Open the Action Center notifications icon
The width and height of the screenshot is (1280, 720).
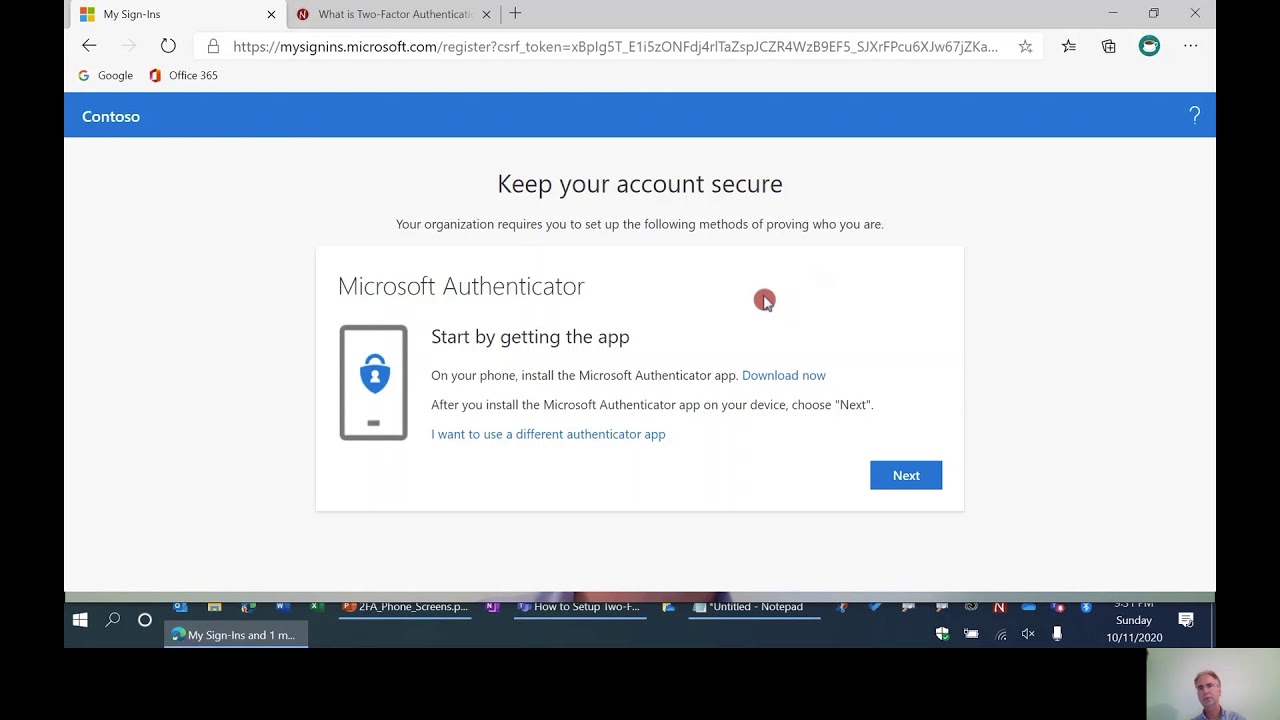[1186, 621]
